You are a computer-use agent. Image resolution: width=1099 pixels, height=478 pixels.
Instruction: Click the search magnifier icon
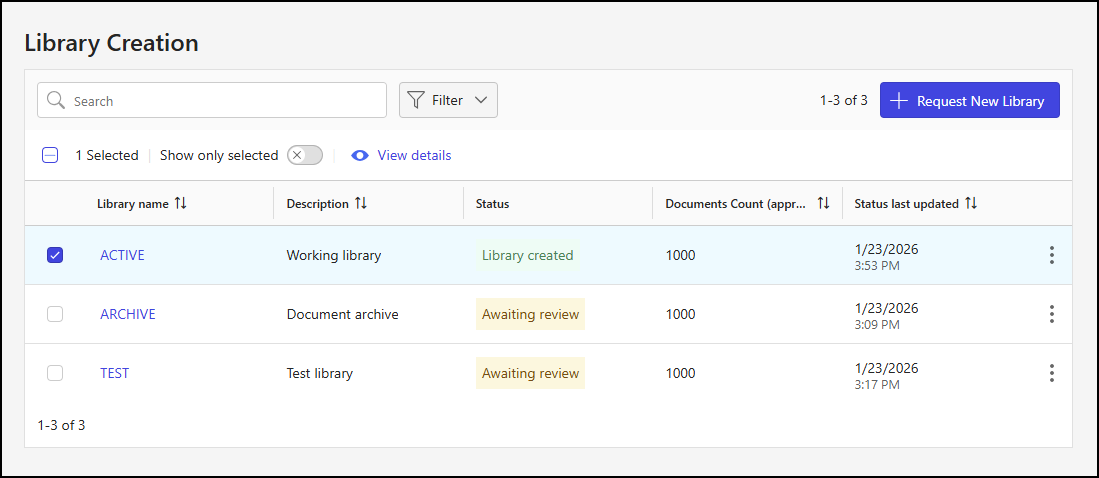(56, 100)
